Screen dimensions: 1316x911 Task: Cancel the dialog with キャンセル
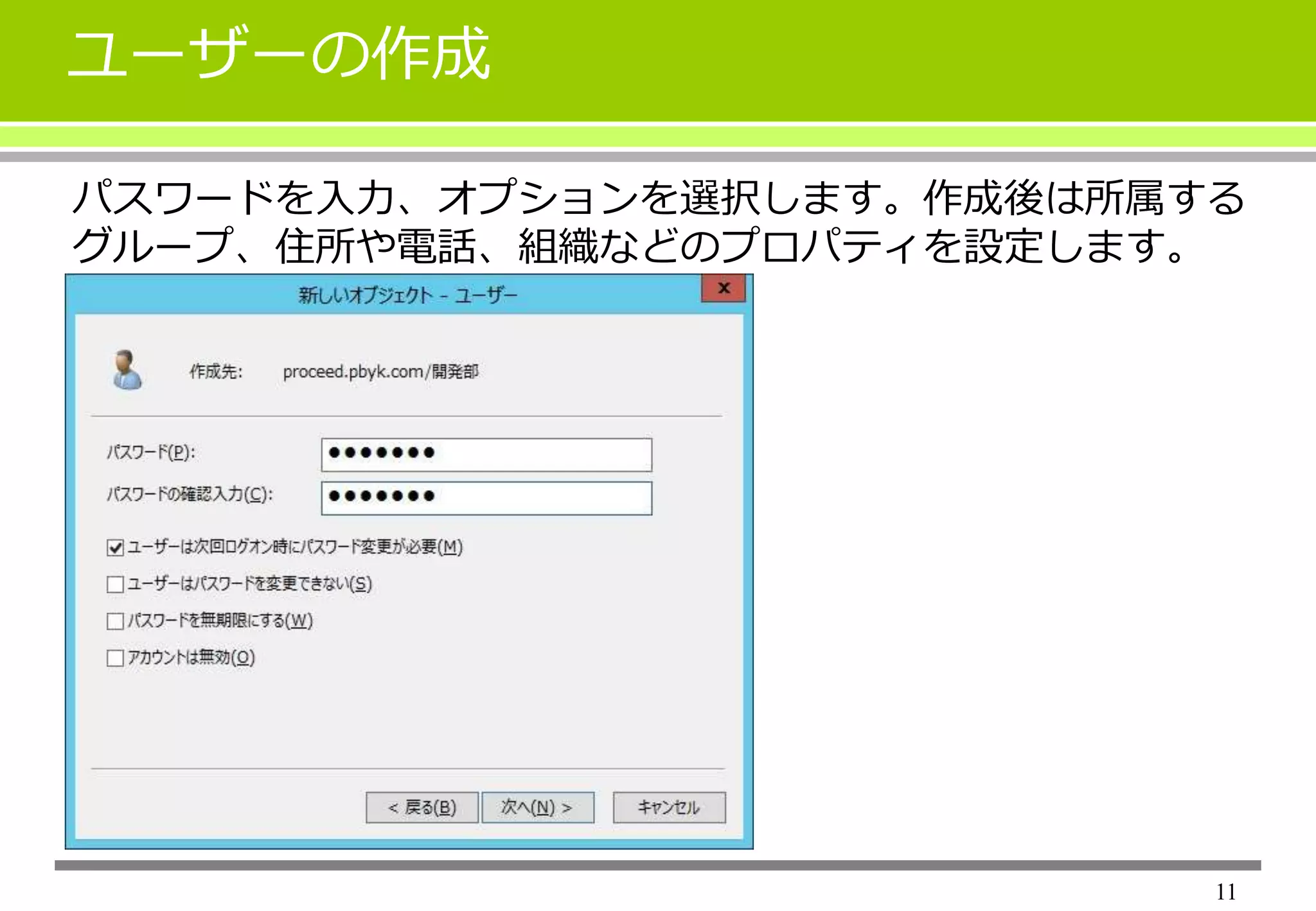click(670, 808)
